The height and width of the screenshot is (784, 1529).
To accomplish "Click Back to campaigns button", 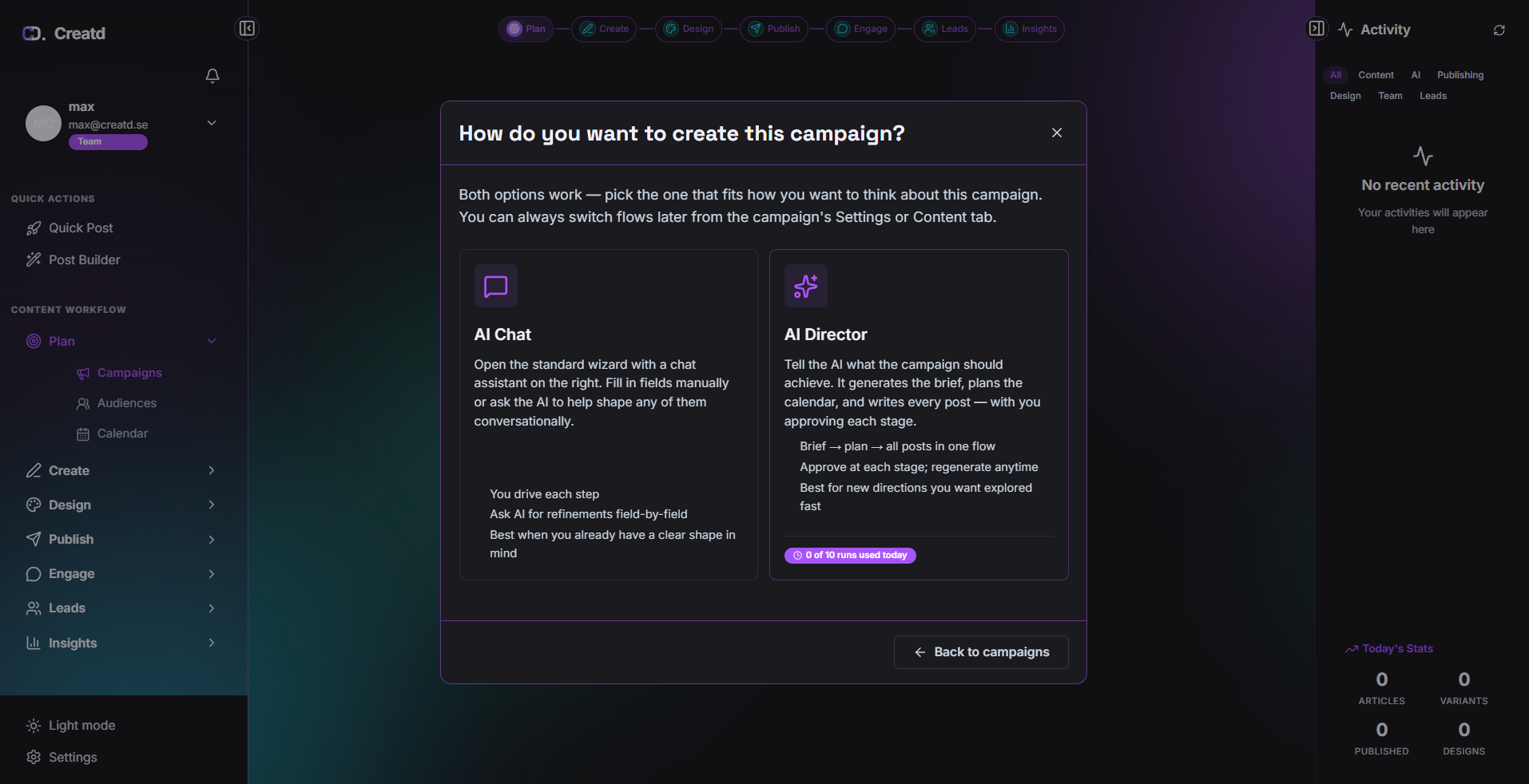I will click(981, 652).
